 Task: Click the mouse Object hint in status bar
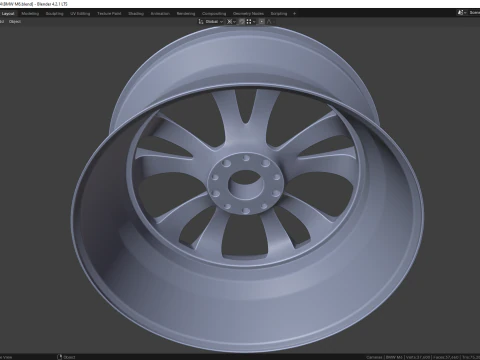[x=66, y=357]
